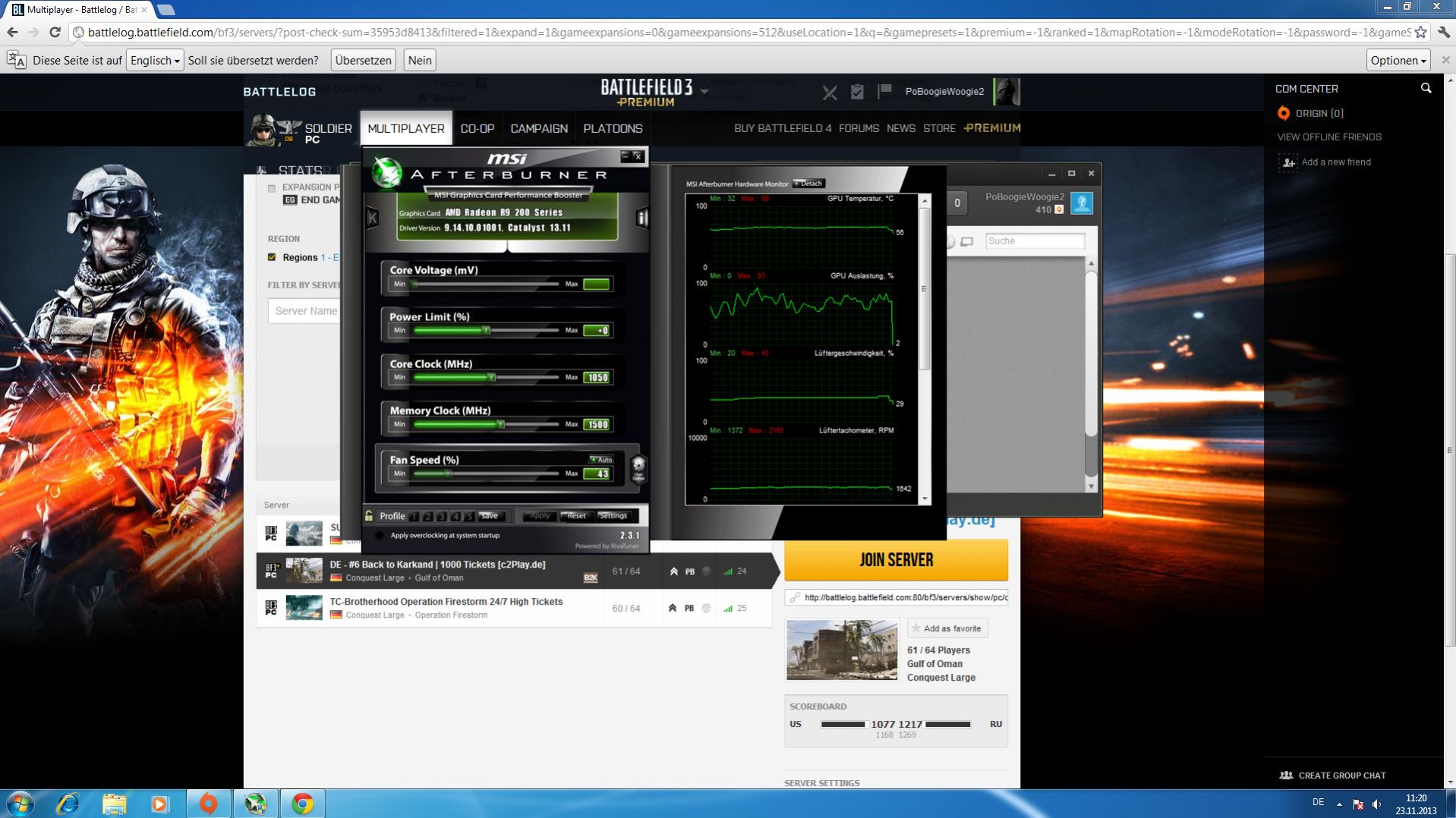The image size is (1456, 818).
Task: Open the Forums link
Action: click(x=859, y=128)
